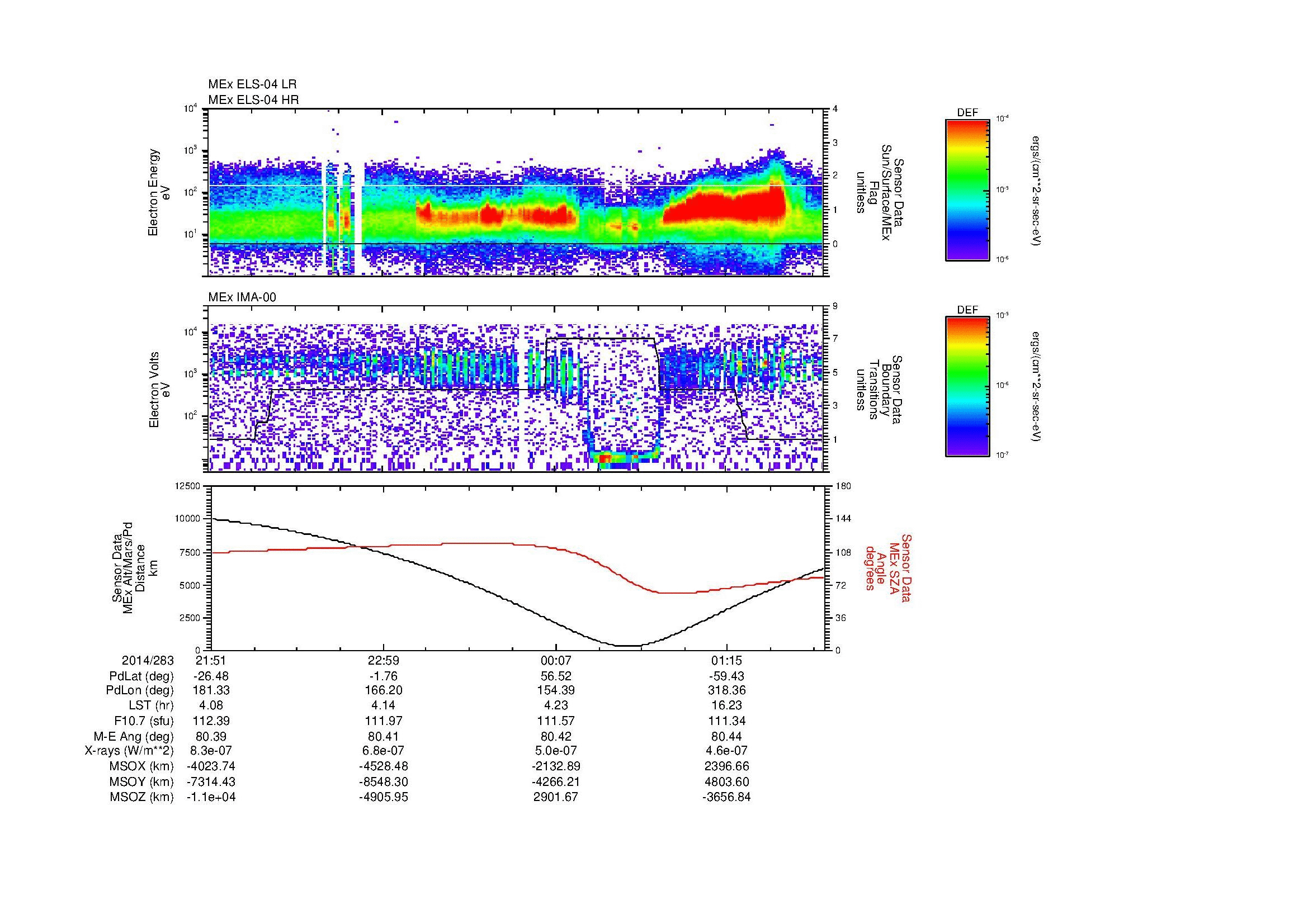Click the PdLat value -26.48
1308x924 pixels.
[211, 676]
